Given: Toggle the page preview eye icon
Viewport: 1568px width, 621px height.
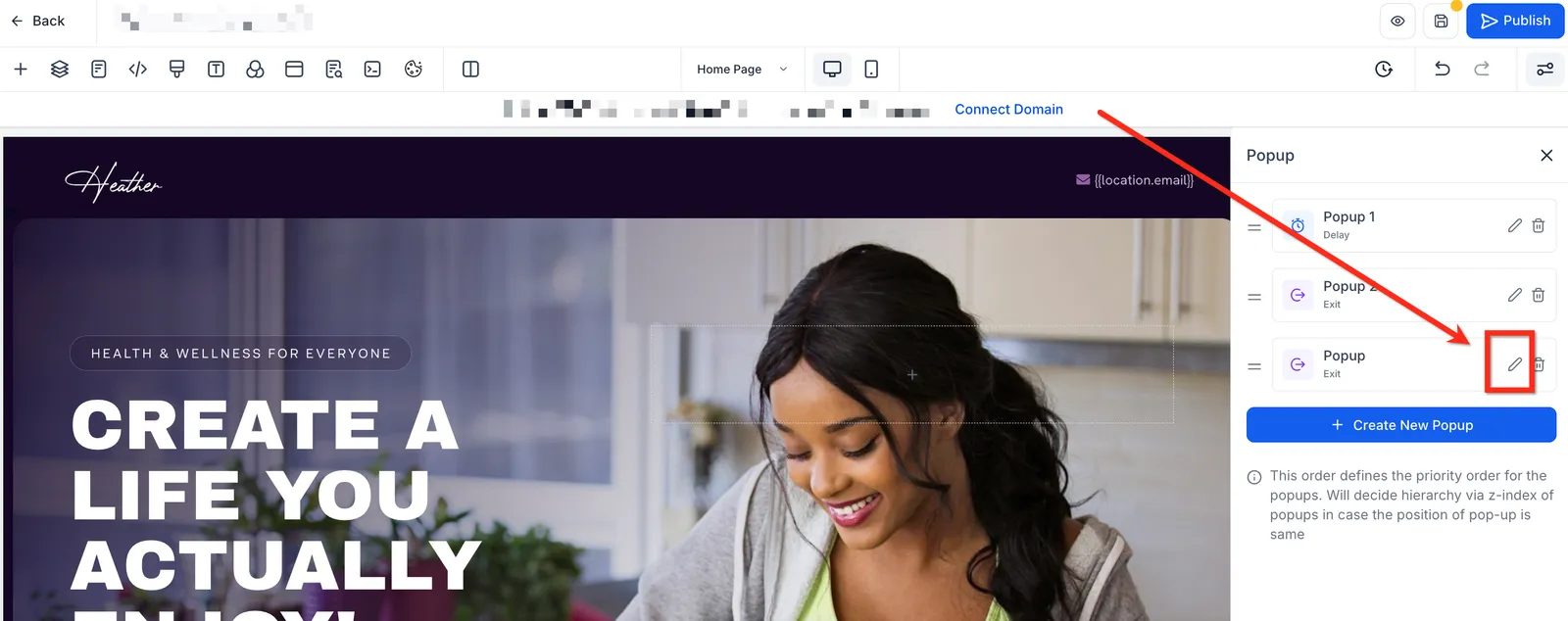Looking at the screenshot, I should [1397, 21].
